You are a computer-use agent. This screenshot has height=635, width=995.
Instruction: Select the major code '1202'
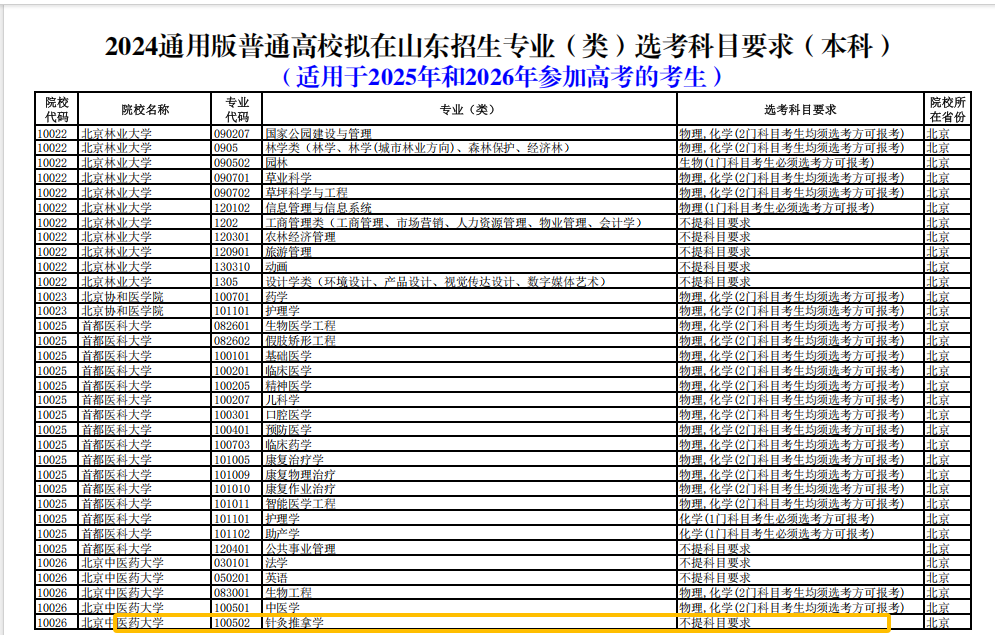[x=226, y=223]
